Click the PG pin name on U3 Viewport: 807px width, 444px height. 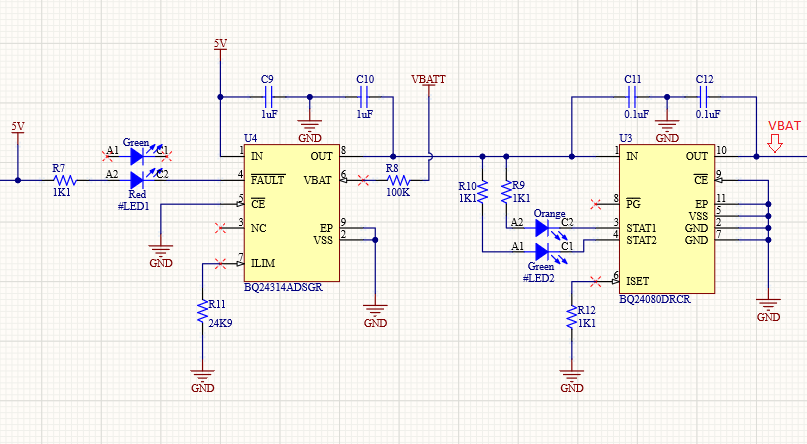pyautogui.click(x=633, y=204)
